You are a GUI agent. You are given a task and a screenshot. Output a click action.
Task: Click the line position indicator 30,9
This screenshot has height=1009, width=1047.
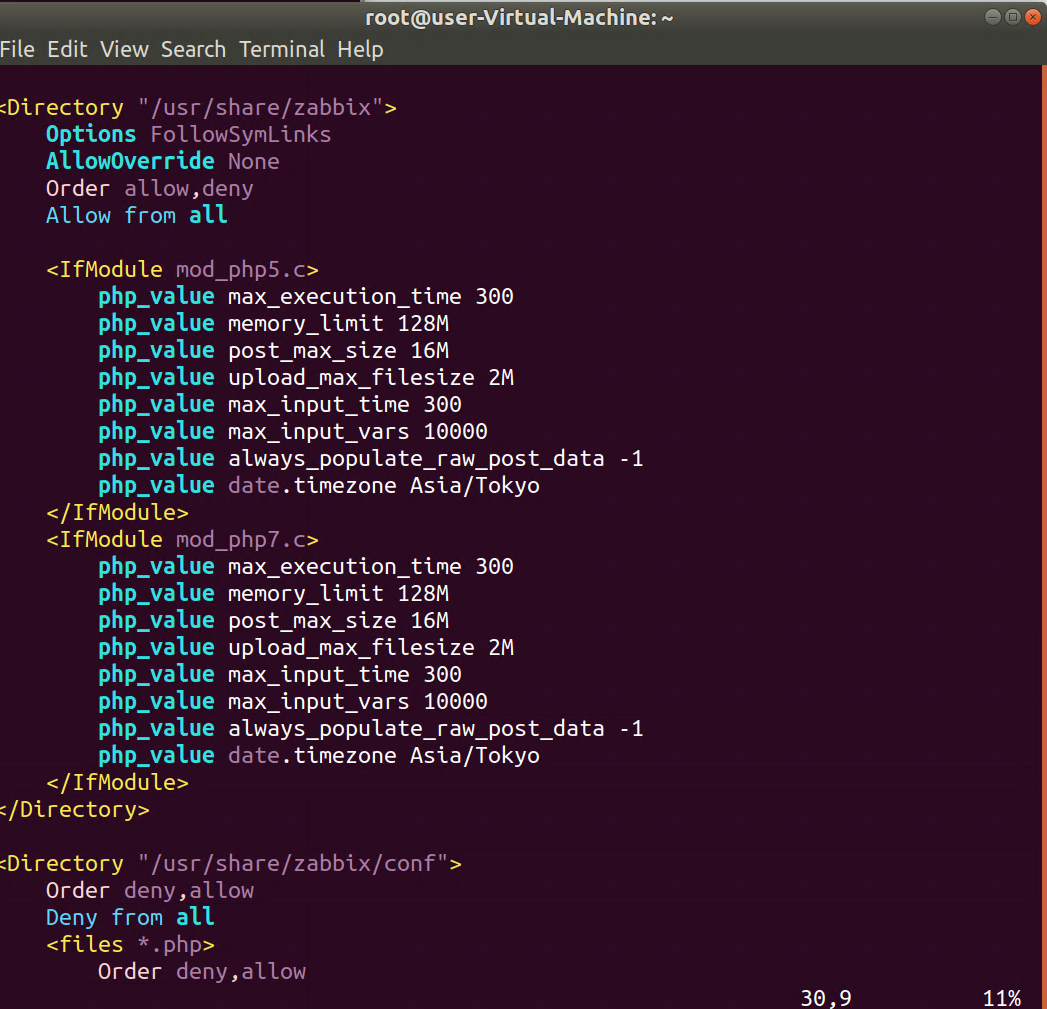827,997
